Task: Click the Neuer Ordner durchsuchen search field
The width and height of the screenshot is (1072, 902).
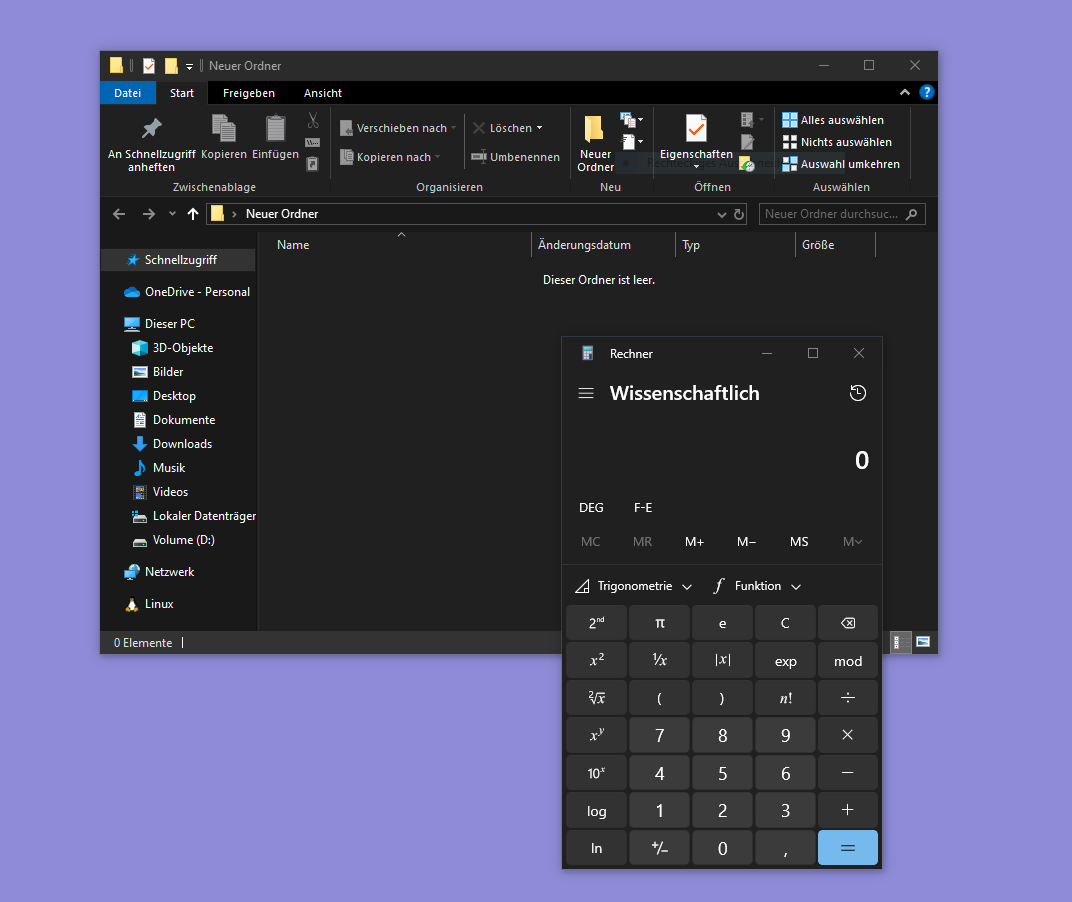Action: (836, 214)
